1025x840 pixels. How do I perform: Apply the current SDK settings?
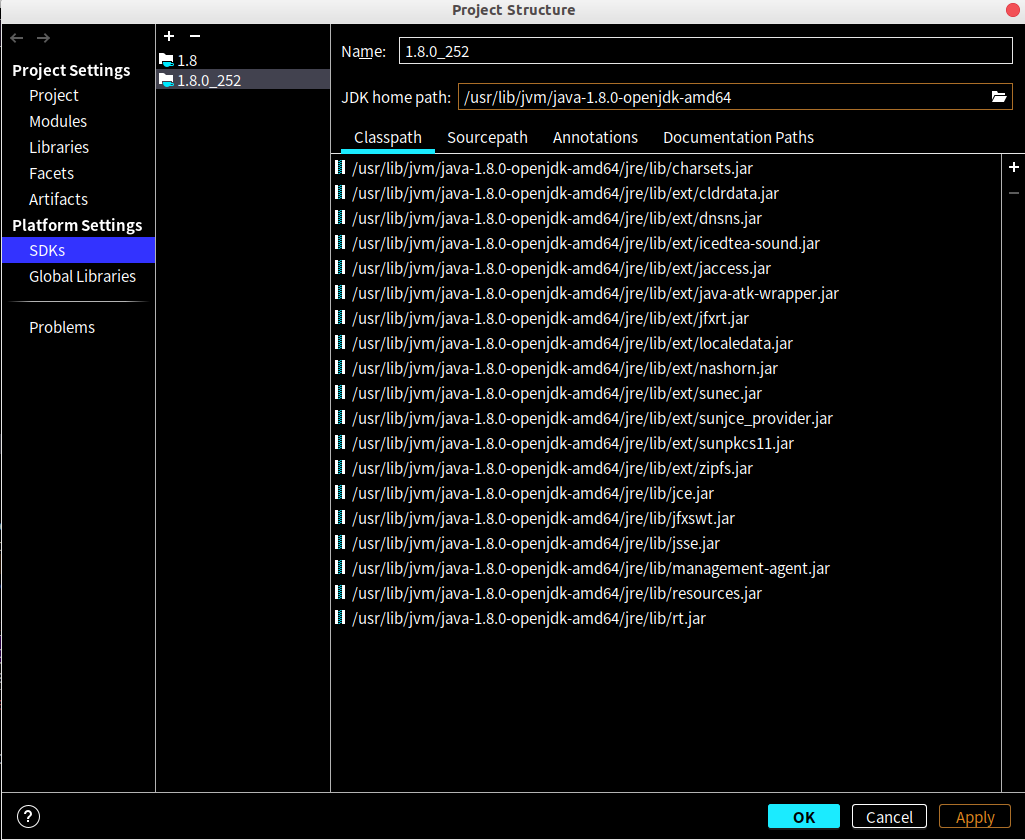click(x=974, y=816)
